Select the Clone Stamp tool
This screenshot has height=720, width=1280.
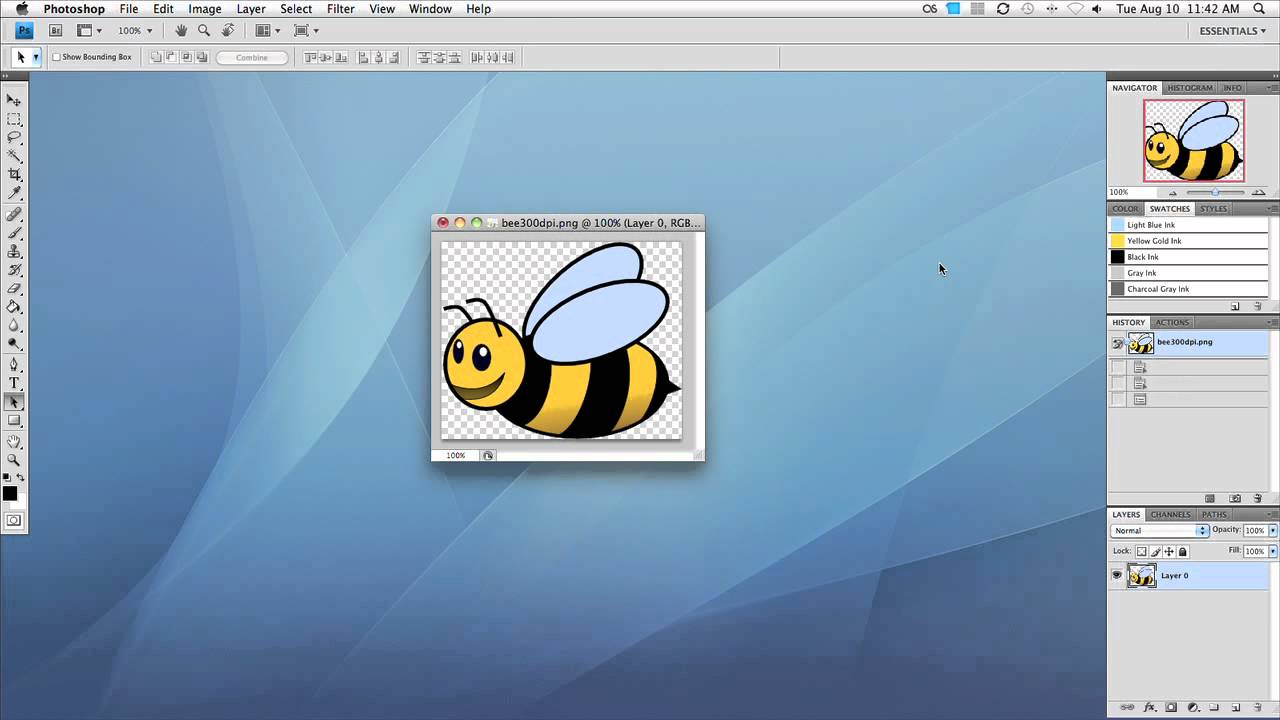(14, 251)
